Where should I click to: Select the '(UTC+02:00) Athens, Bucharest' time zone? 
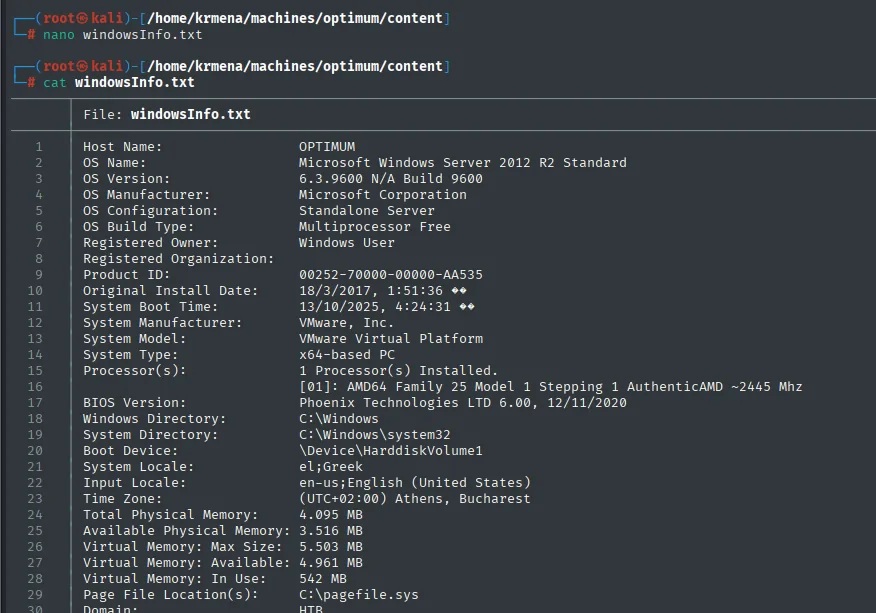(x=415, y=499)
